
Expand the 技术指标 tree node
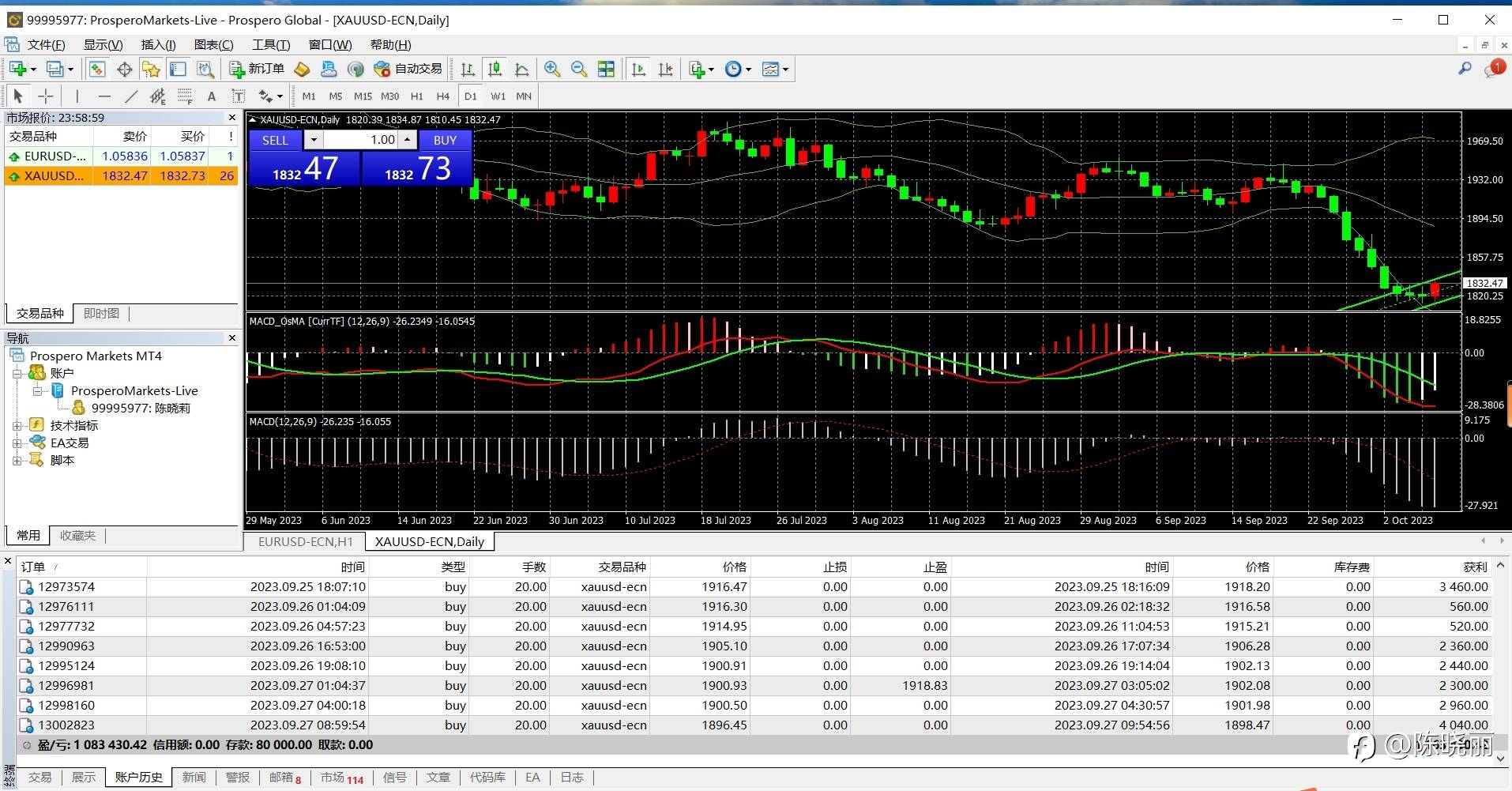[x=17, y=426]
